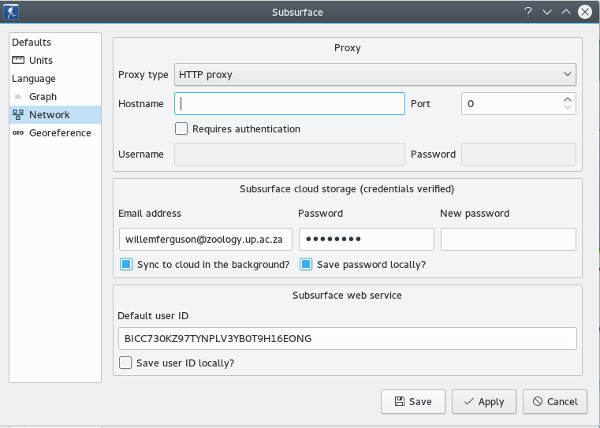Click the Units ruler icon in sidebar
The image size is (600, 428).
[x=18, y=60]
